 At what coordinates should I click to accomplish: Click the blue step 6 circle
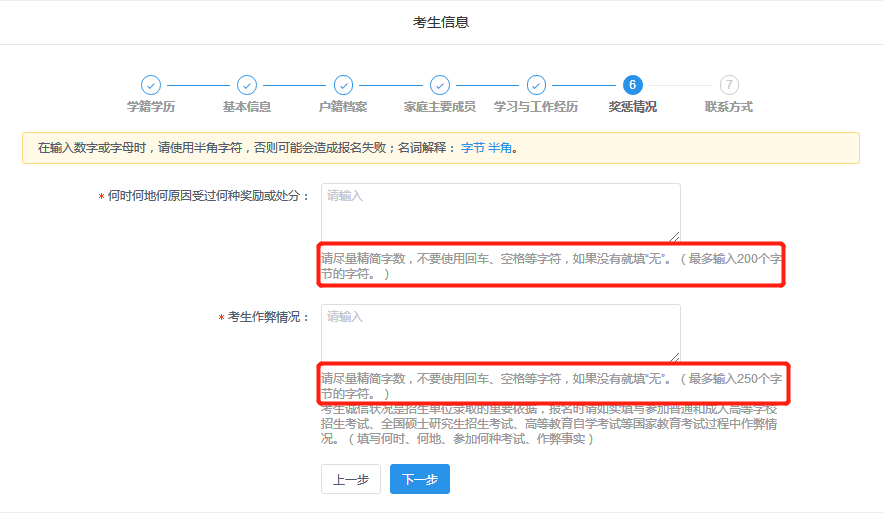pyautogui.click(x=632, y=85)
